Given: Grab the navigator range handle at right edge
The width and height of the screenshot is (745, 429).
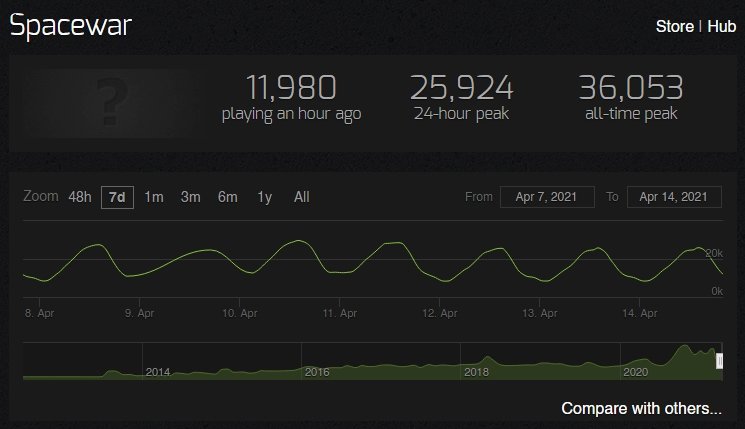Looking at the screenshot, I should (719, 362).
